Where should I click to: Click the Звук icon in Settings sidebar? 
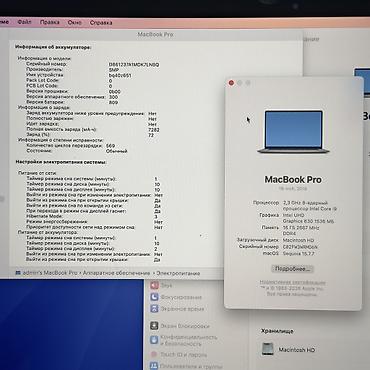click(x=154, y=285)
